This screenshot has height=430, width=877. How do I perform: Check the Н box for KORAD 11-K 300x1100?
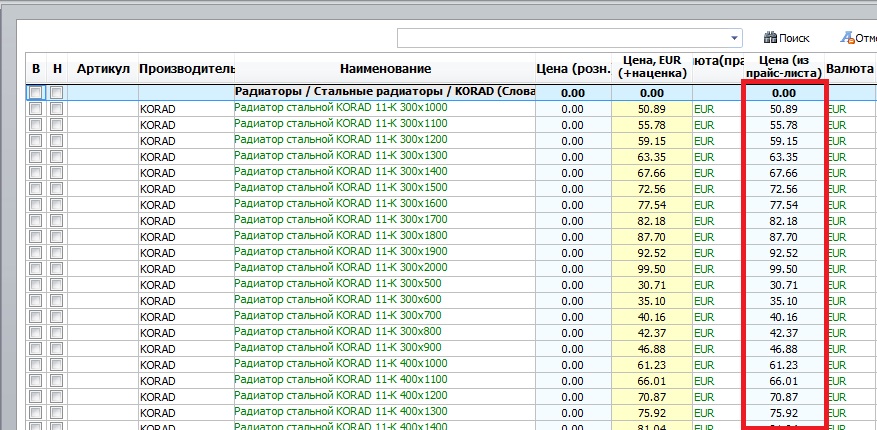pos(56,125)
